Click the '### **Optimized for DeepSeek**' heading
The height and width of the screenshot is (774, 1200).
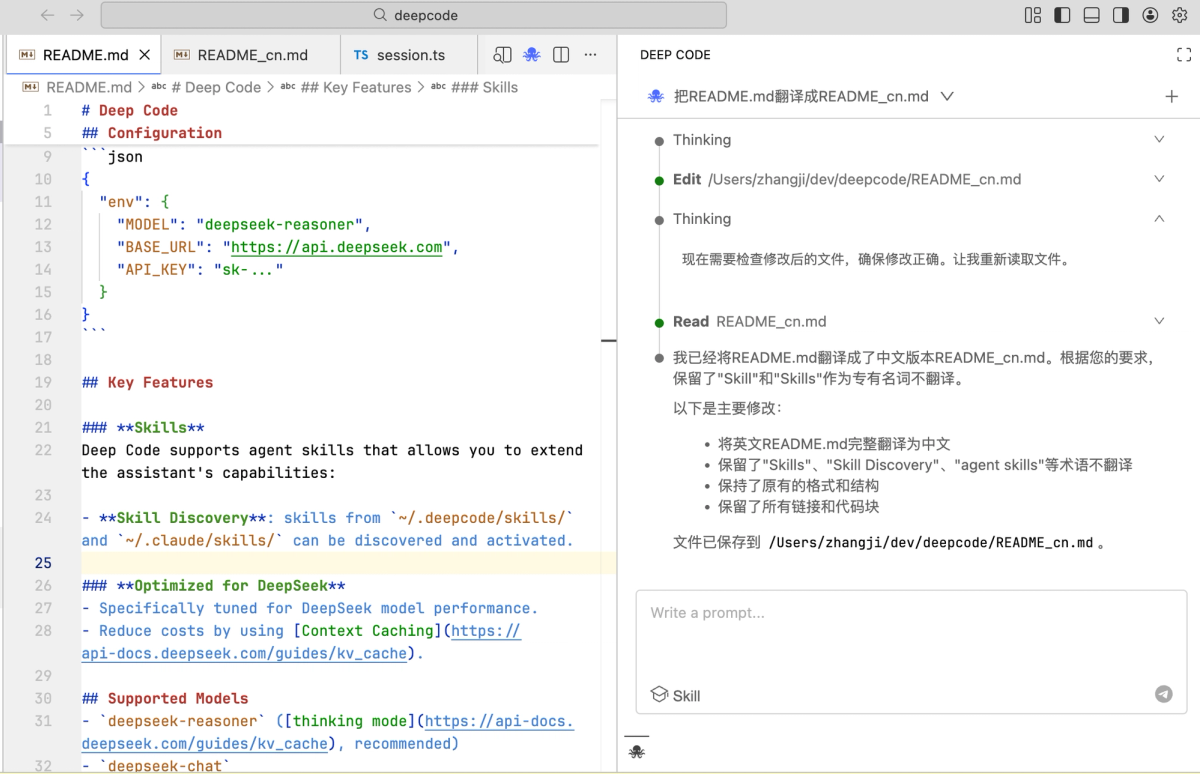214,586
